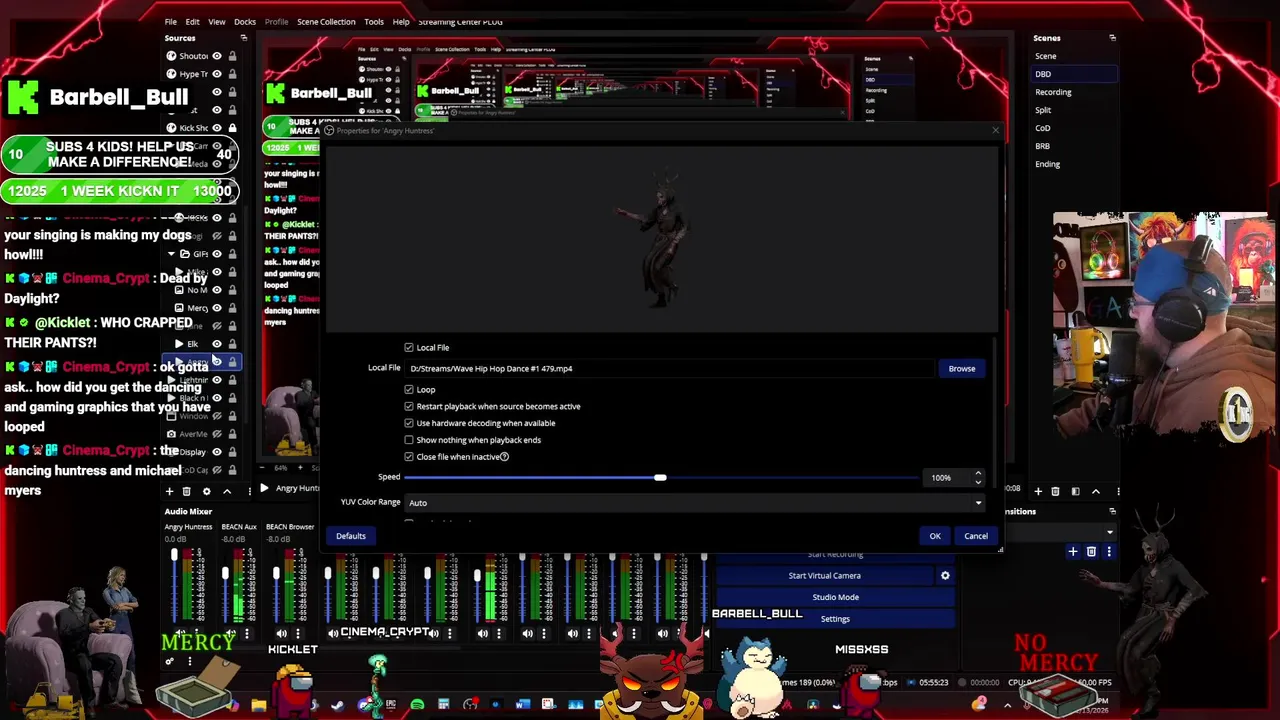Browse for a local media file
The width and height of the screenshot is (1280, 720).
pos(961,369)
